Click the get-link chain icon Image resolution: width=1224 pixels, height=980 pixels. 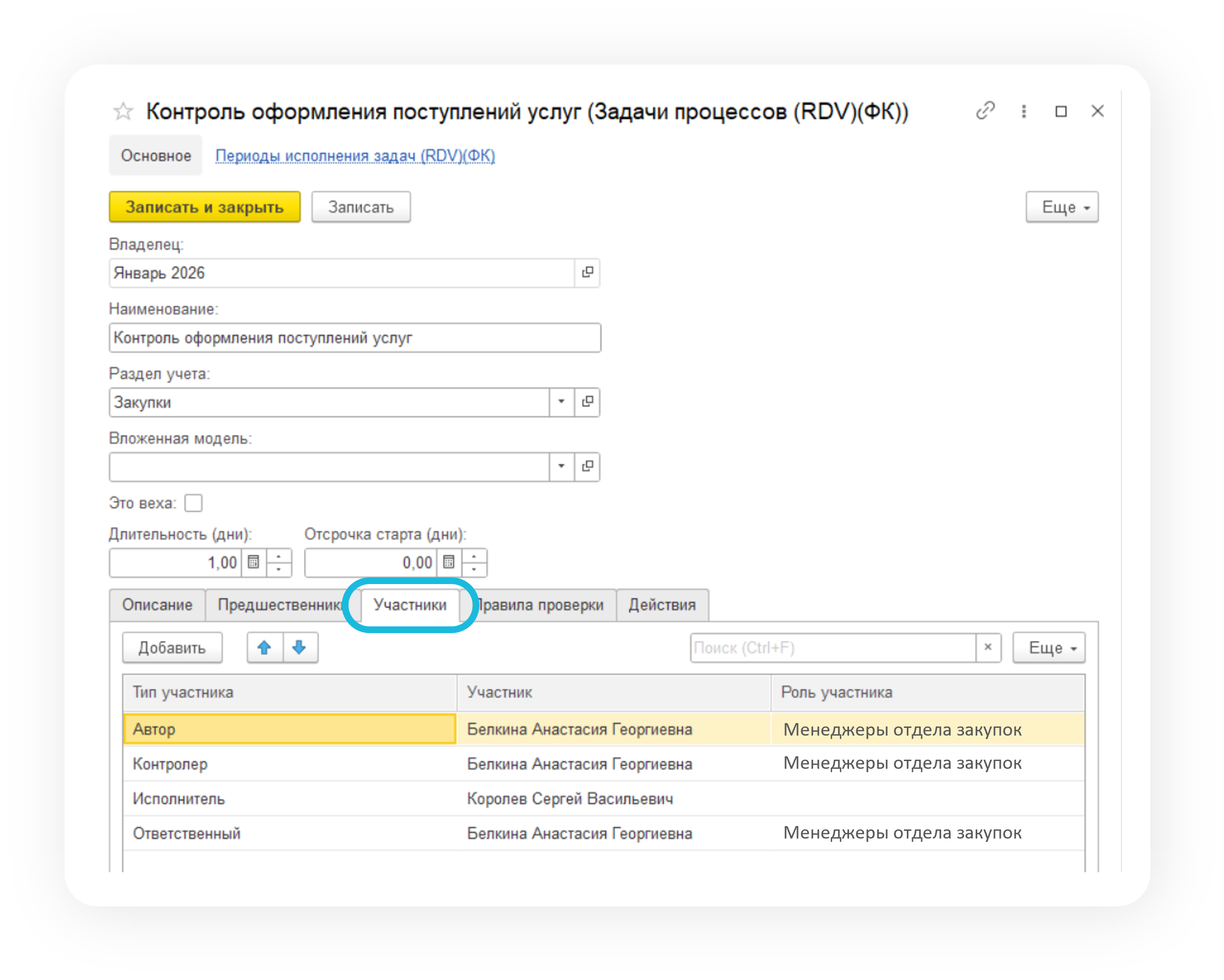[985, 110]
